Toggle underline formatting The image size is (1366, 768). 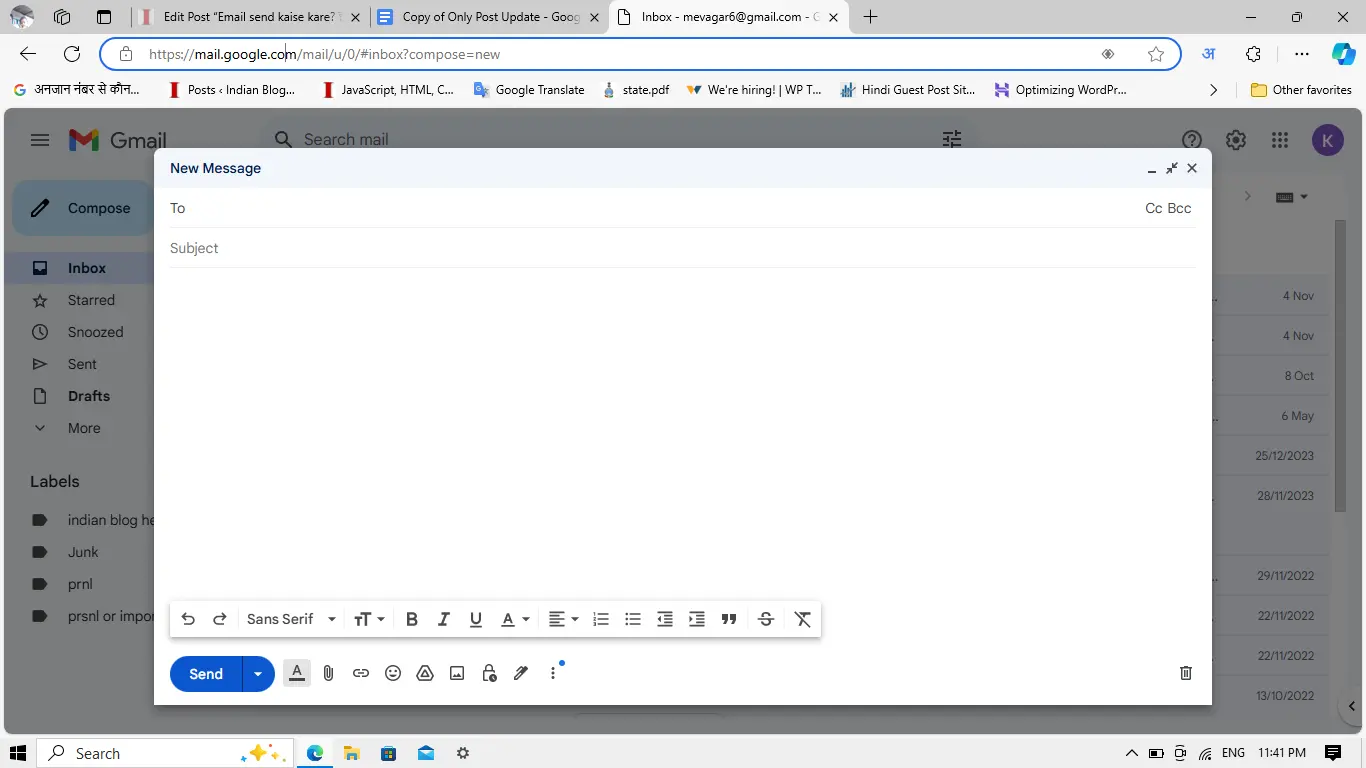pos(476,619)
